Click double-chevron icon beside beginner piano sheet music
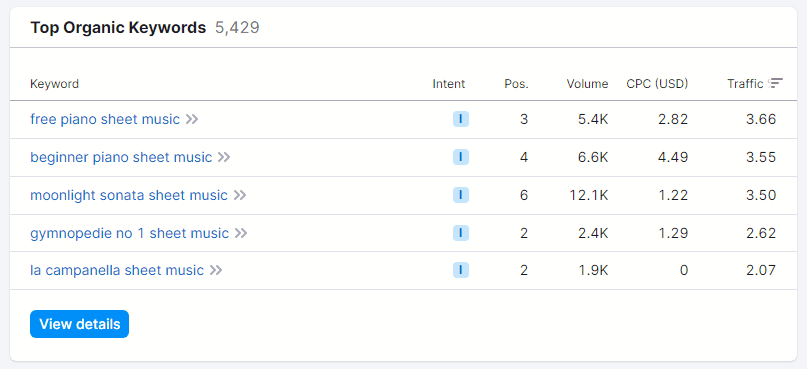This screenshot has width=807, height=369. point(224,157)
